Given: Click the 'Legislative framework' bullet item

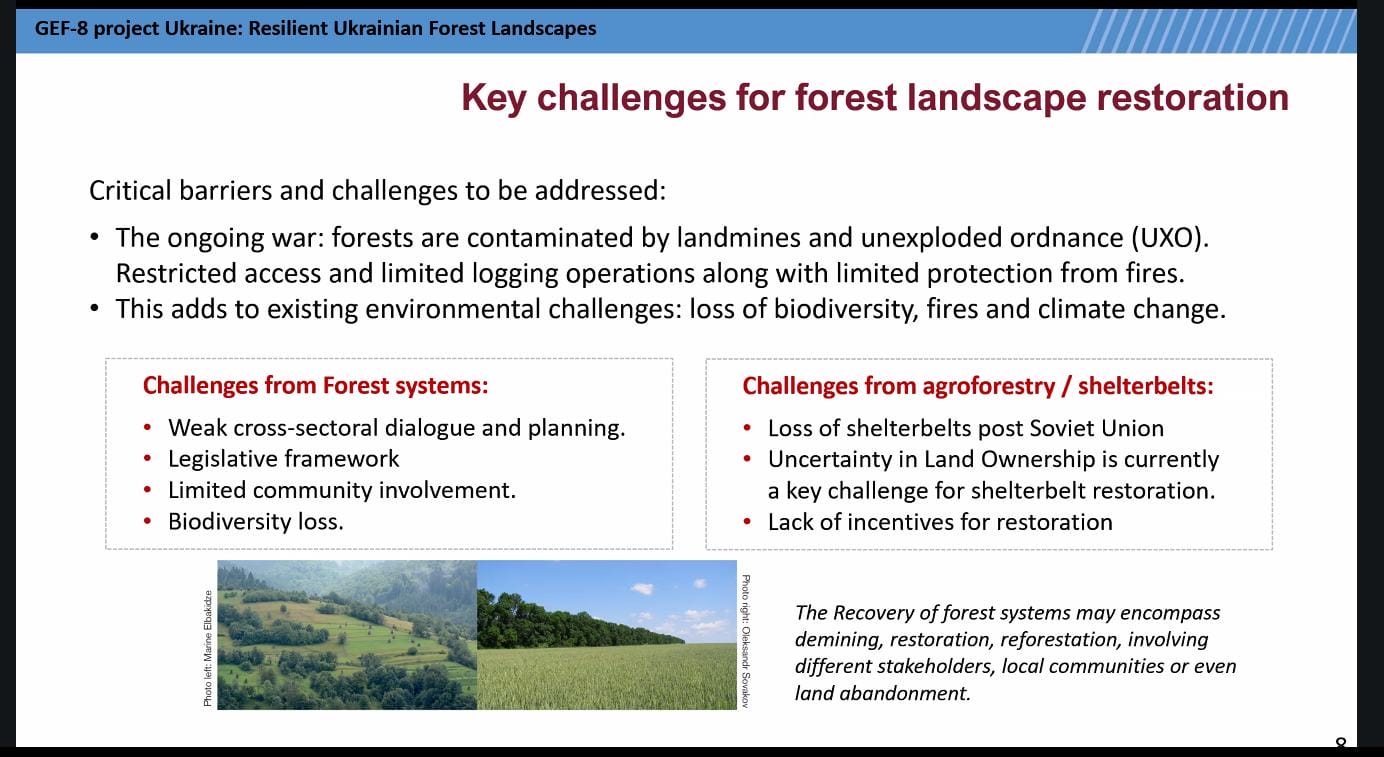Looking at the screenshot, I should [x=283, y=459].
